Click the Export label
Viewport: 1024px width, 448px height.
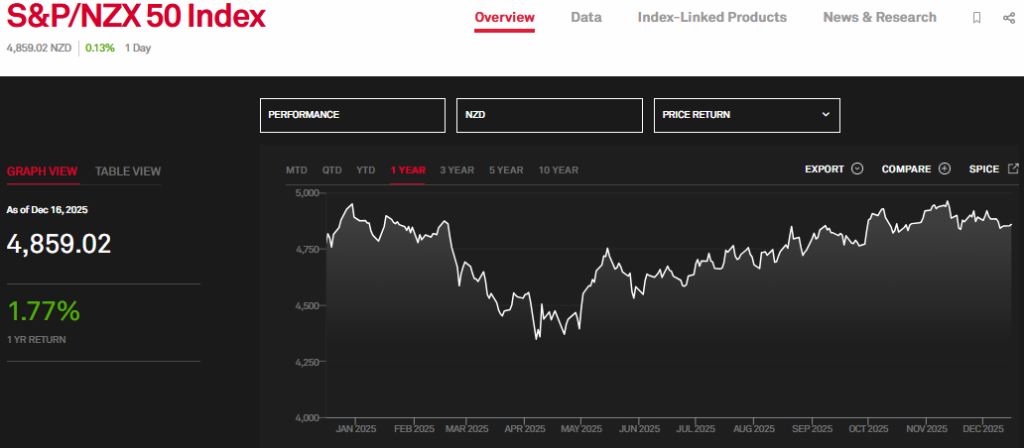(x=824, y=169)
